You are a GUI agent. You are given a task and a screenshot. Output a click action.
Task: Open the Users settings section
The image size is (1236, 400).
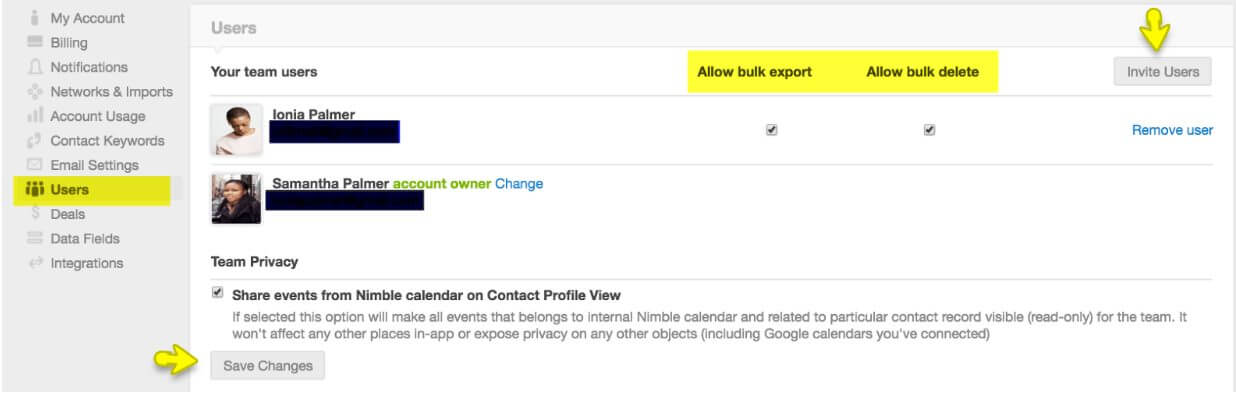coord(69,190)
